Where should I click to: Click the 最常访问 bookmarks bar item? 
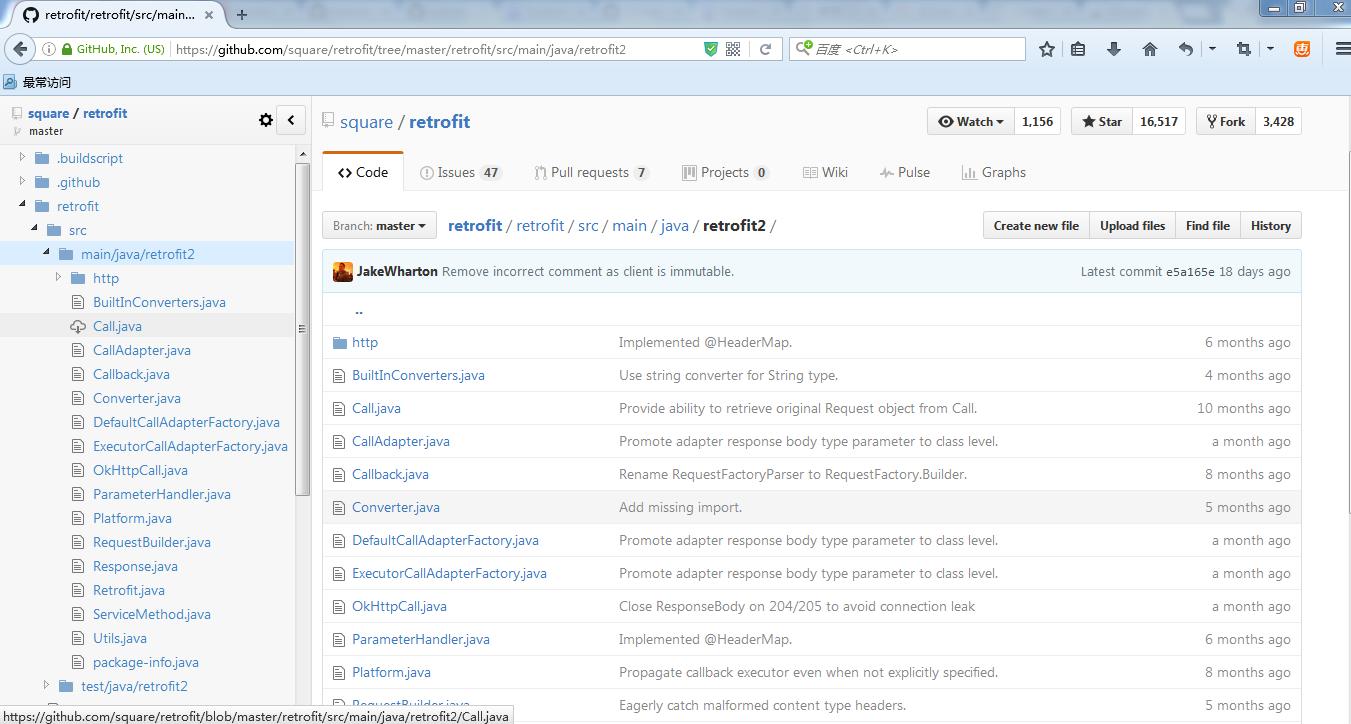pos(38,82)
